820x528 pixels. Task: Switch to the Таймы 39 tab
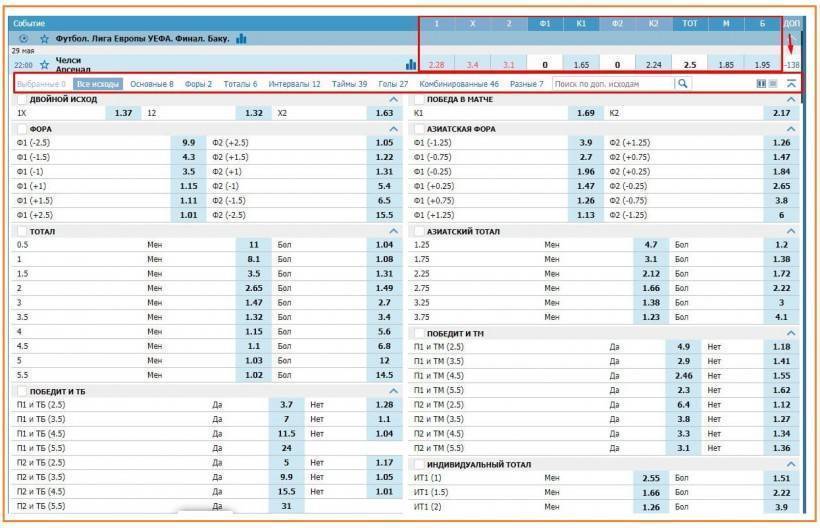(x=349, y=84)
